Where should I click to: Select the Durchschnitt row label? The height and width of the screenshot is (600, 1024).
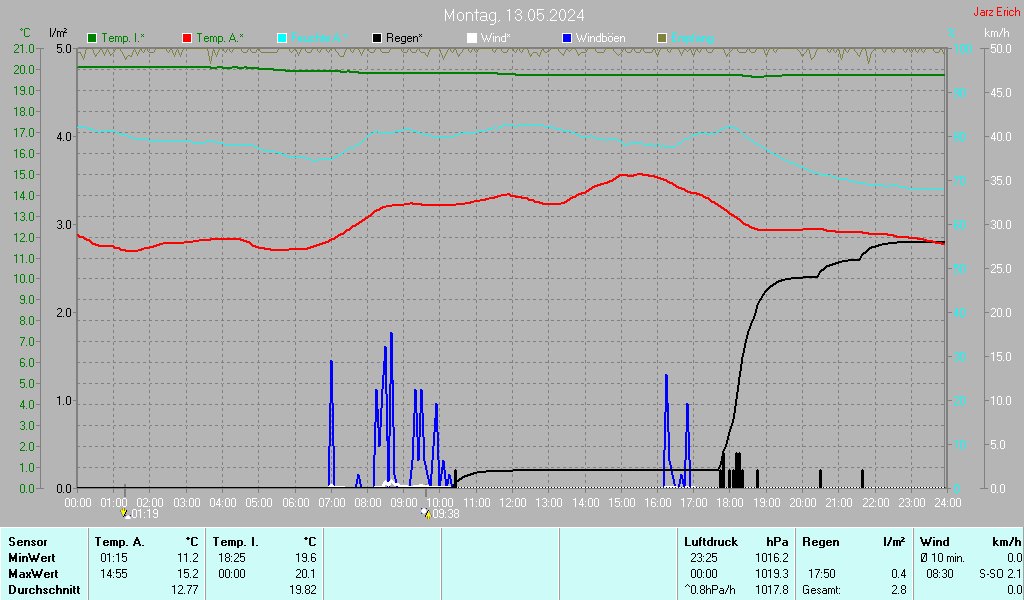43,589
